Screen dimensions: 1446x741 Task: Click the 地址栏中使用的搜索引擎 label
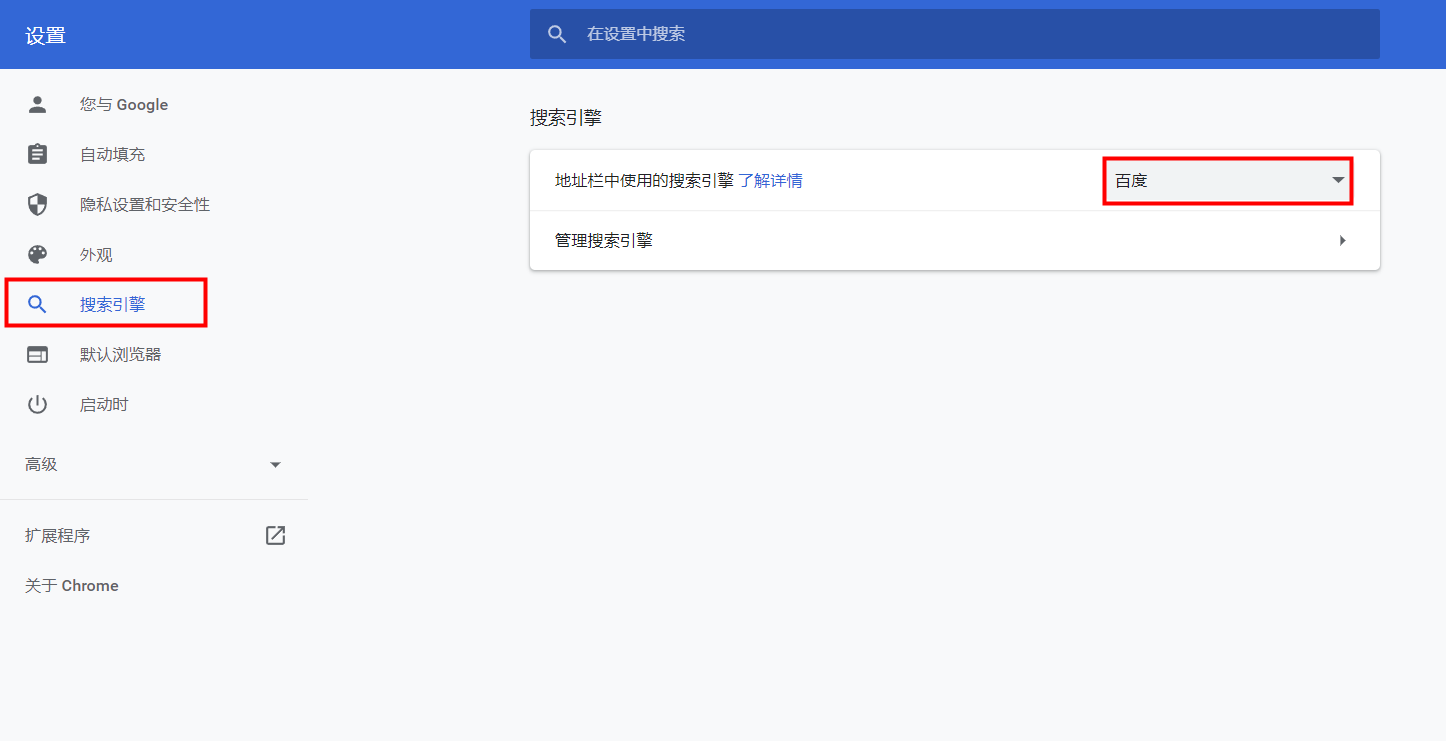tap(644, 181)
